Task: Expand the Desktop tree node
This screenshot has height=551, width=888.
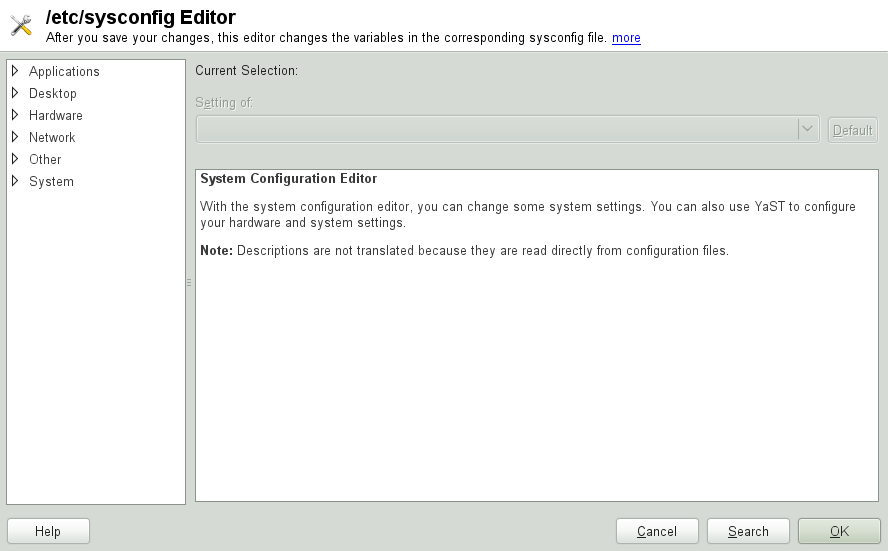Action: pyautogui.click(x=15, y=93)
